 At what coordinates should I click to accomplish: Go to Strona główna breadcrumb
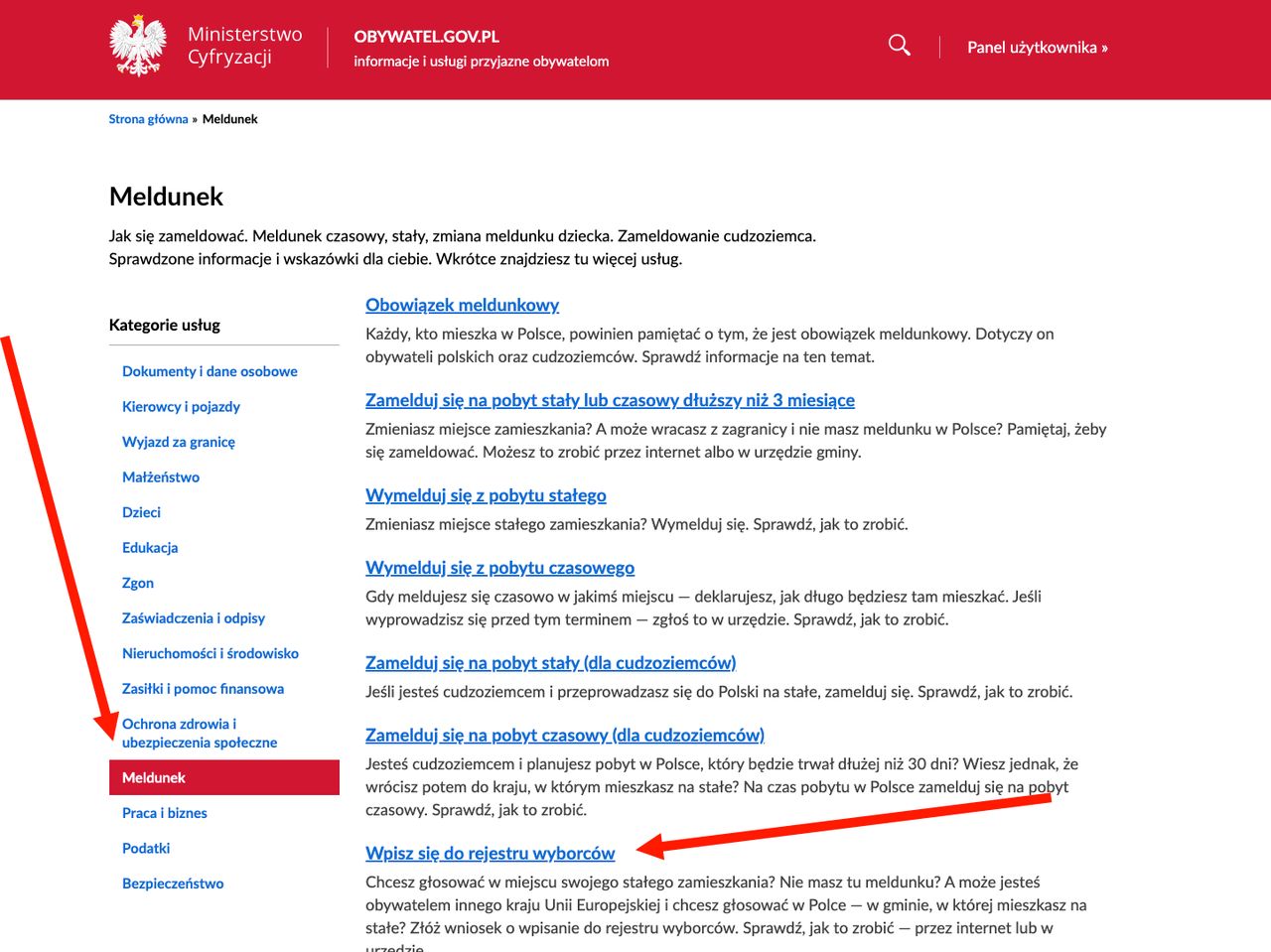pos(148,119)
